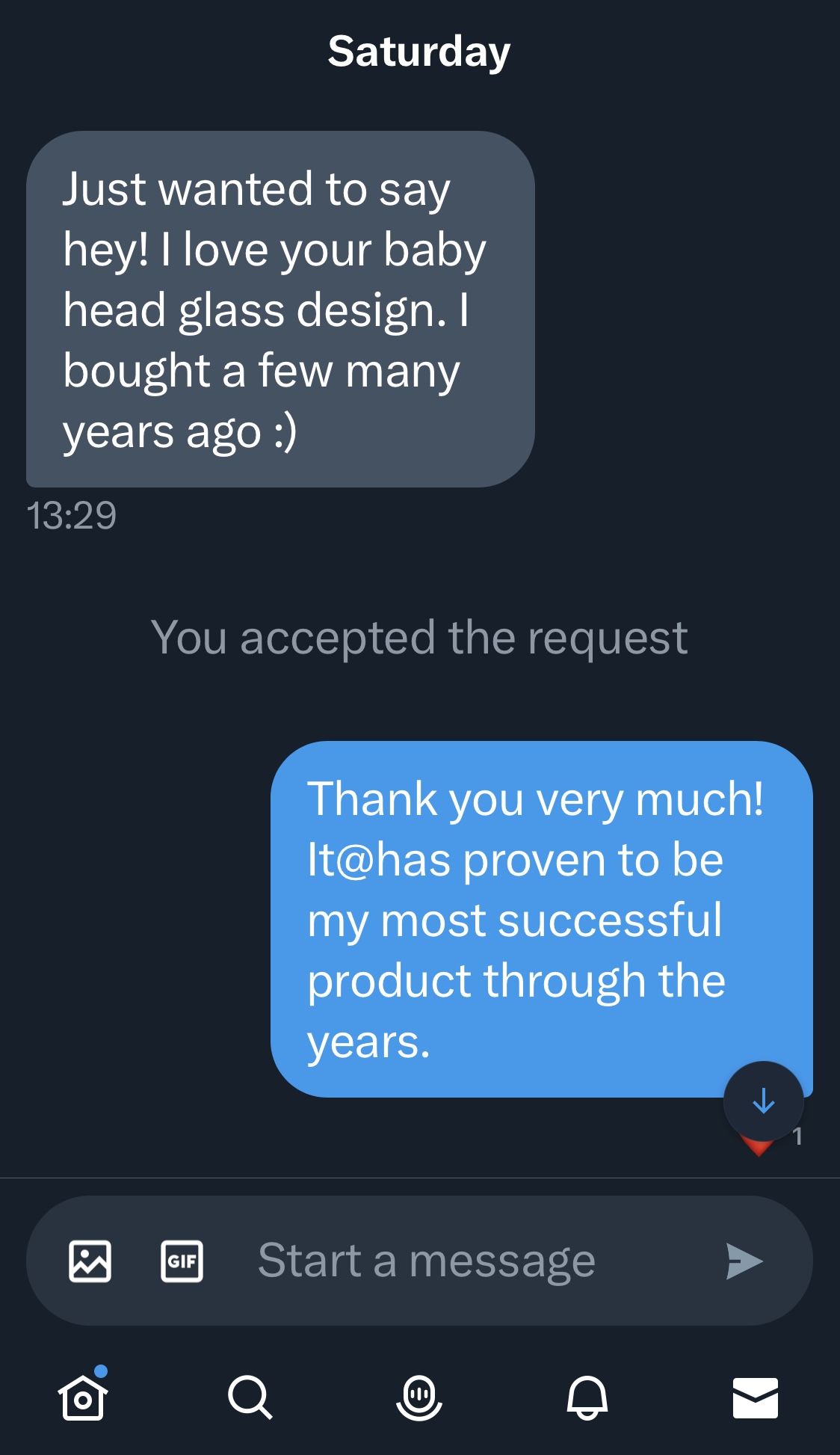
Task: Tap the "years ago :)" line
Action: 180,432
